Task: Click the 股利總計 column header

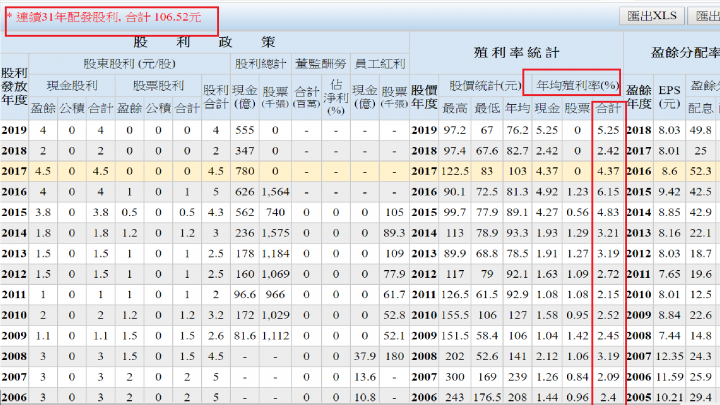Action: click(260, 64)
